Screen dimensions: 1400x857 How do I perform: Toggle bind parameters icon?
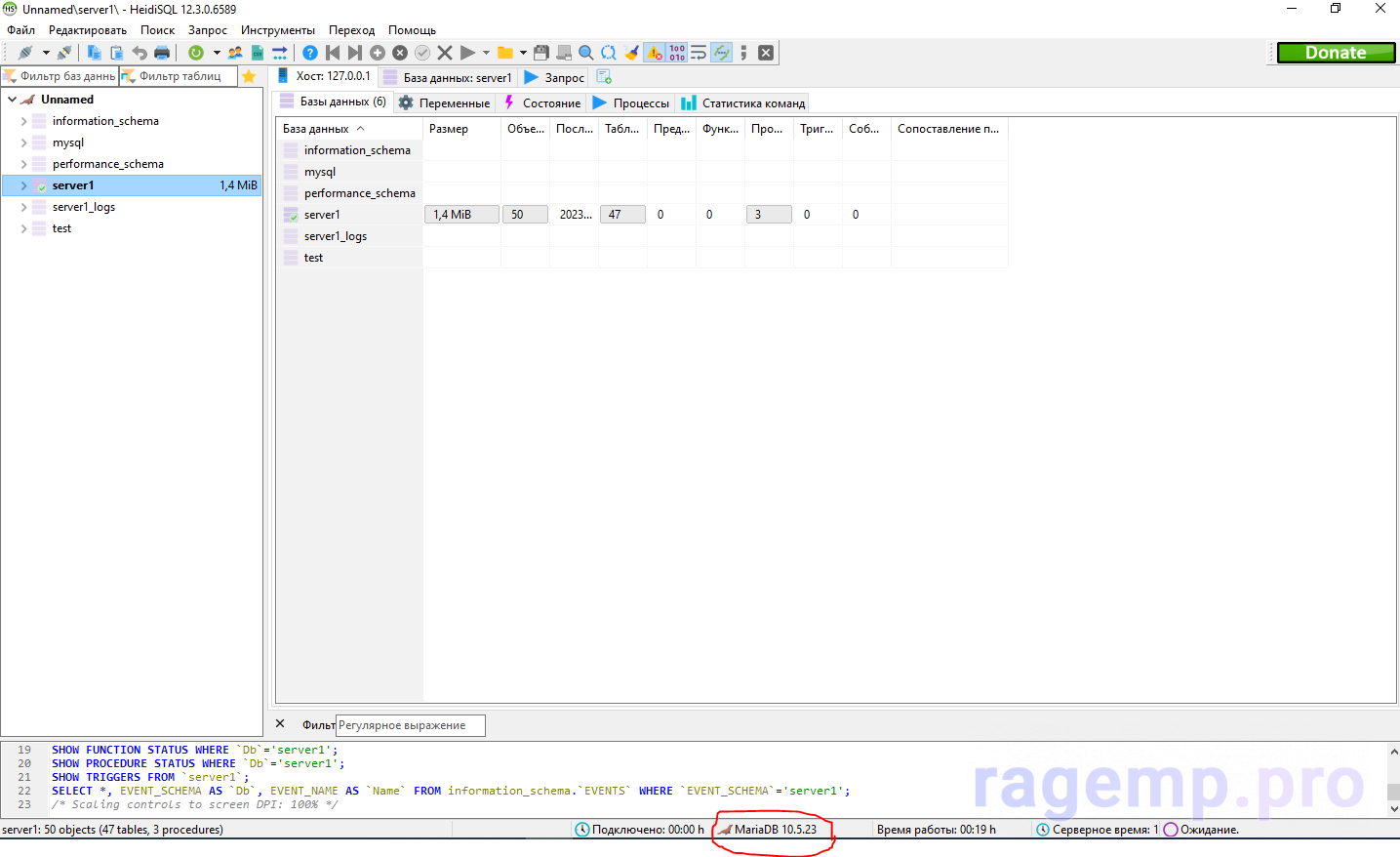[x=721, y=53]
